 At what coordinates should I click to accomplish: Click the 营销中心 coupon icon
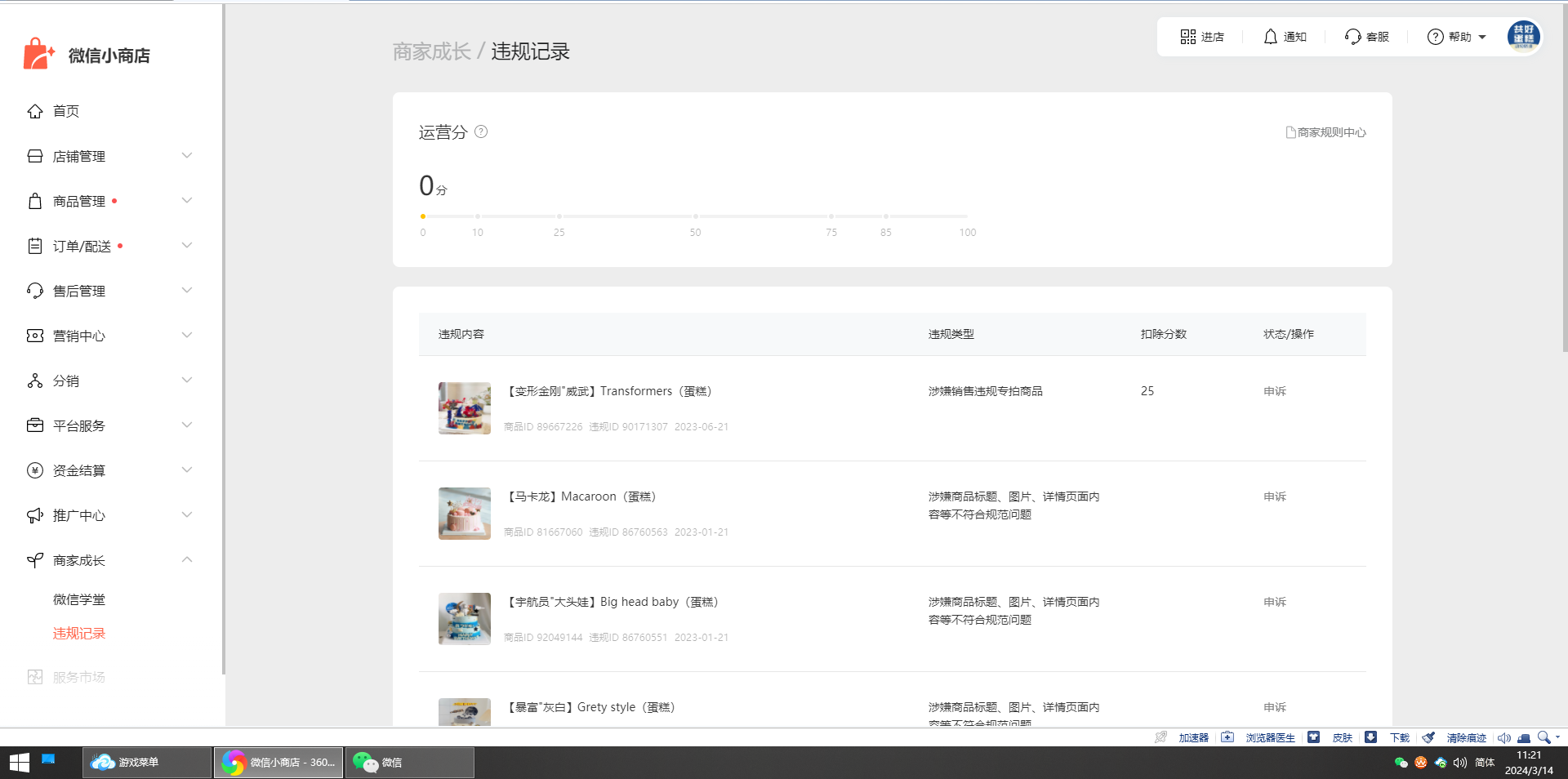click(x=35, y=336)
